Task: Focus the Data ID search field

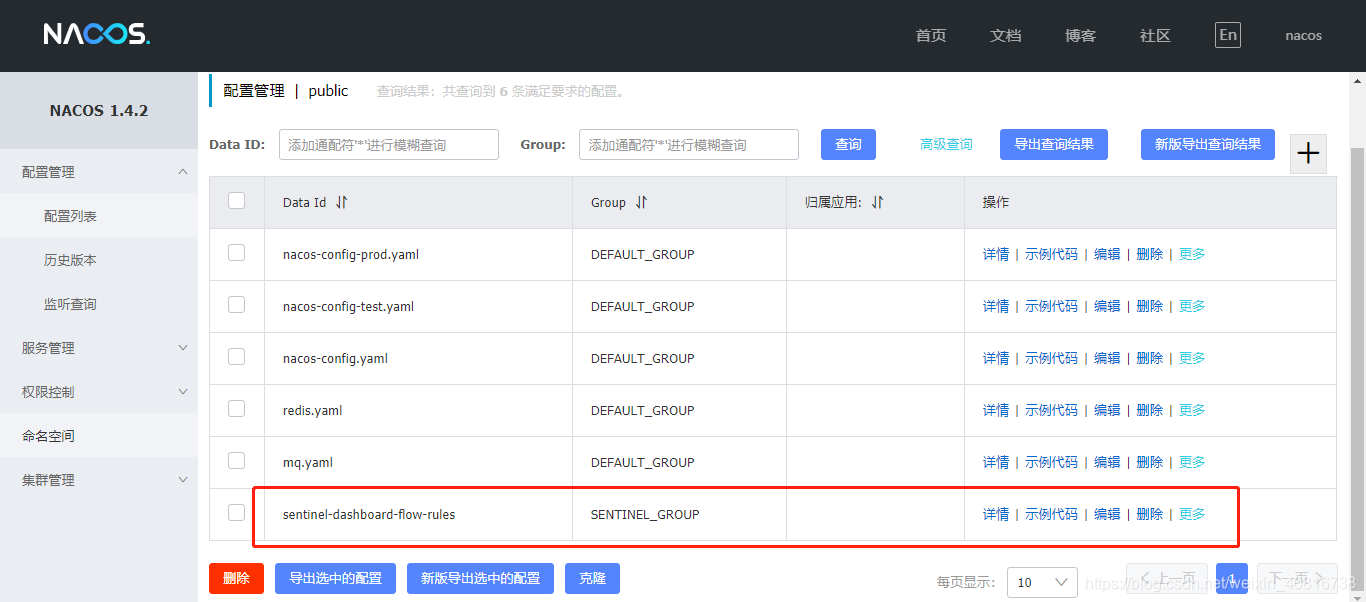Action: coord(389,144)
